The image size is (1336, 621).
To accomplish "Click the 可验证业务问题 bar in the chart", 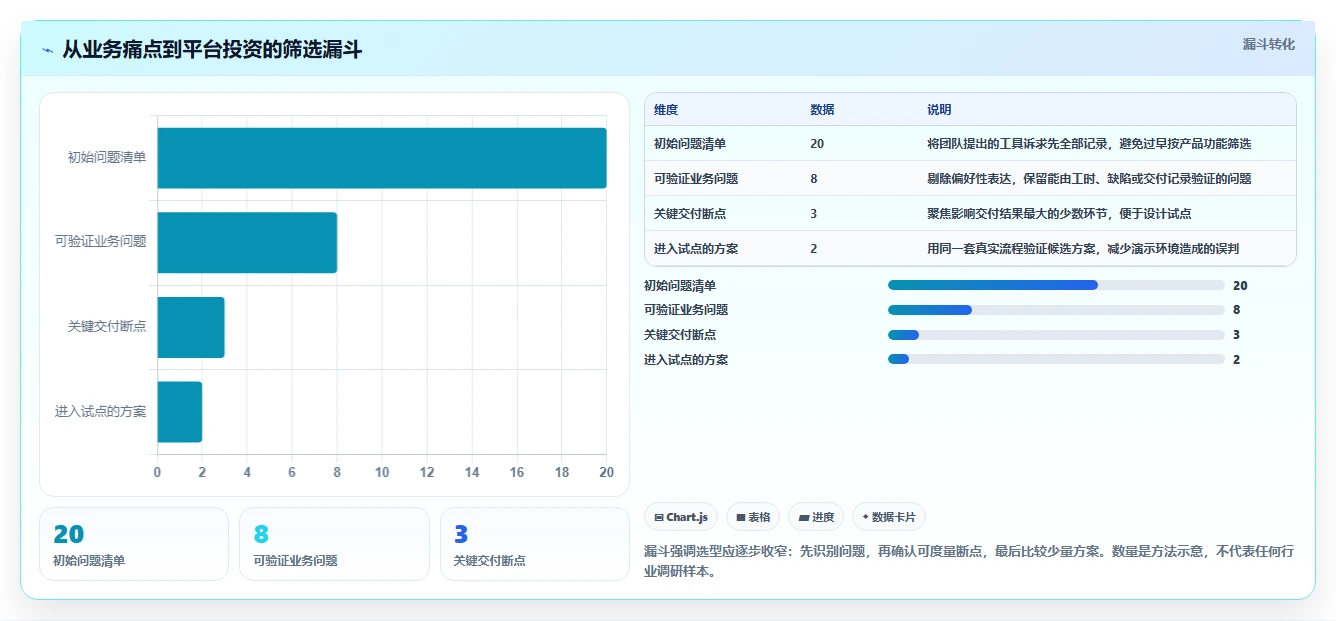I will pos(247,242).
